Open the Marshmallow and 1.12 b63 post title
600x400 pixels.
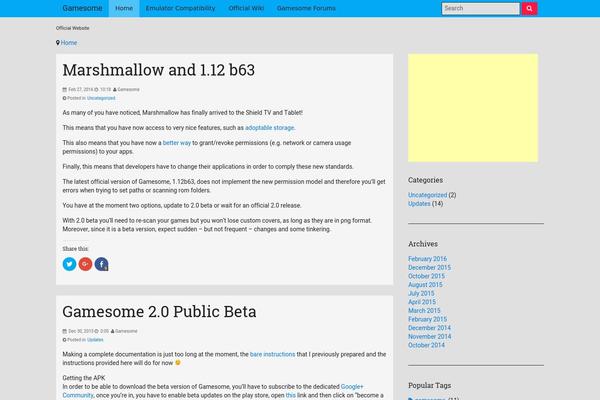(158, 70)
